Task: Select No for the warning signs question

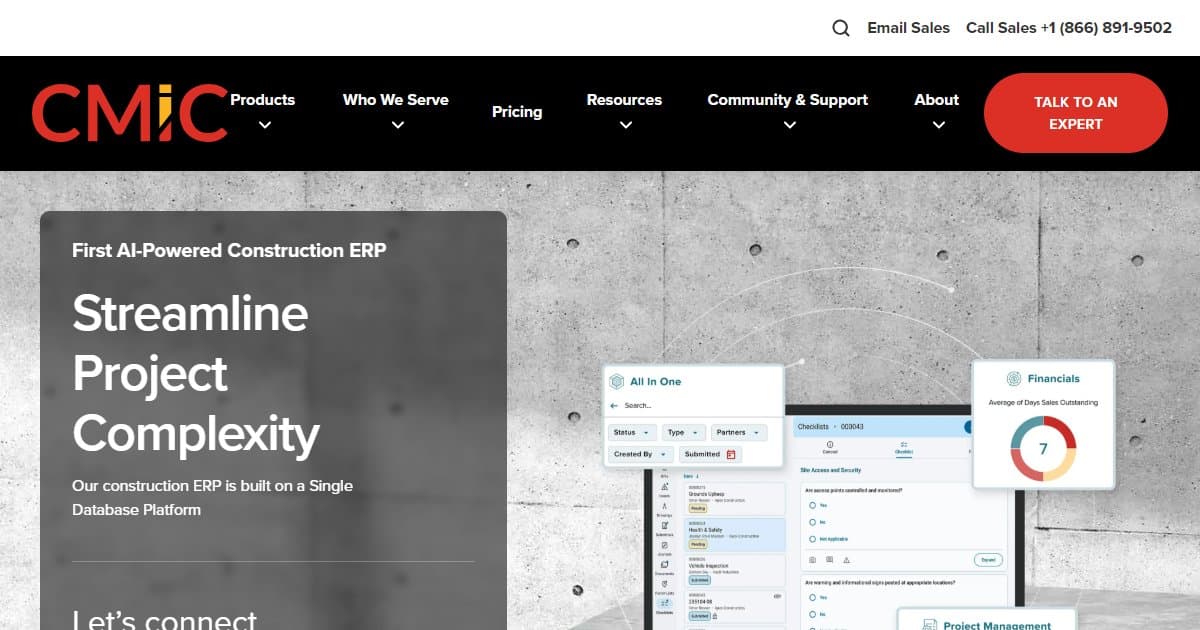Action: (x=813, y=612)
